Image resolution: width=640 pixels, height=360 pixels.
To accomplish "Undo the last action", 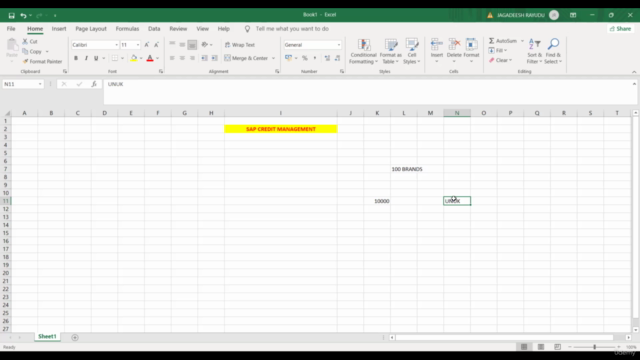I will point(23,16).
